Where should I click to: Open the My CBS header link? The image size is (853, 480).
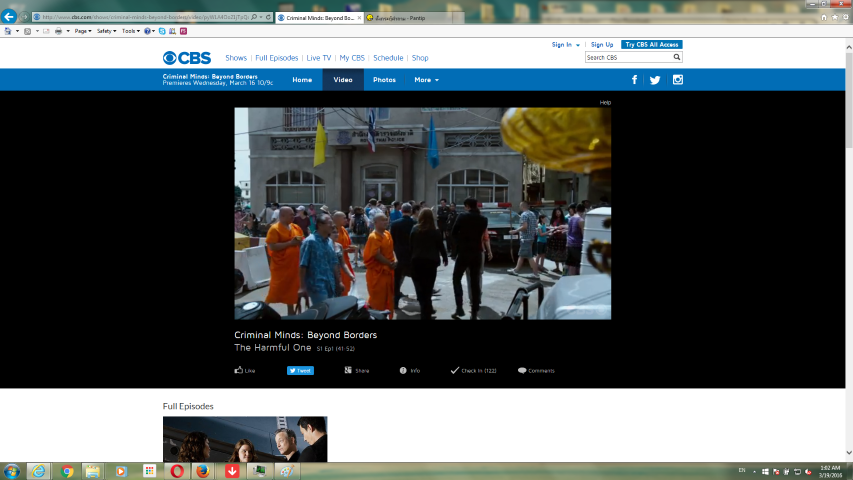click(352, 58)
